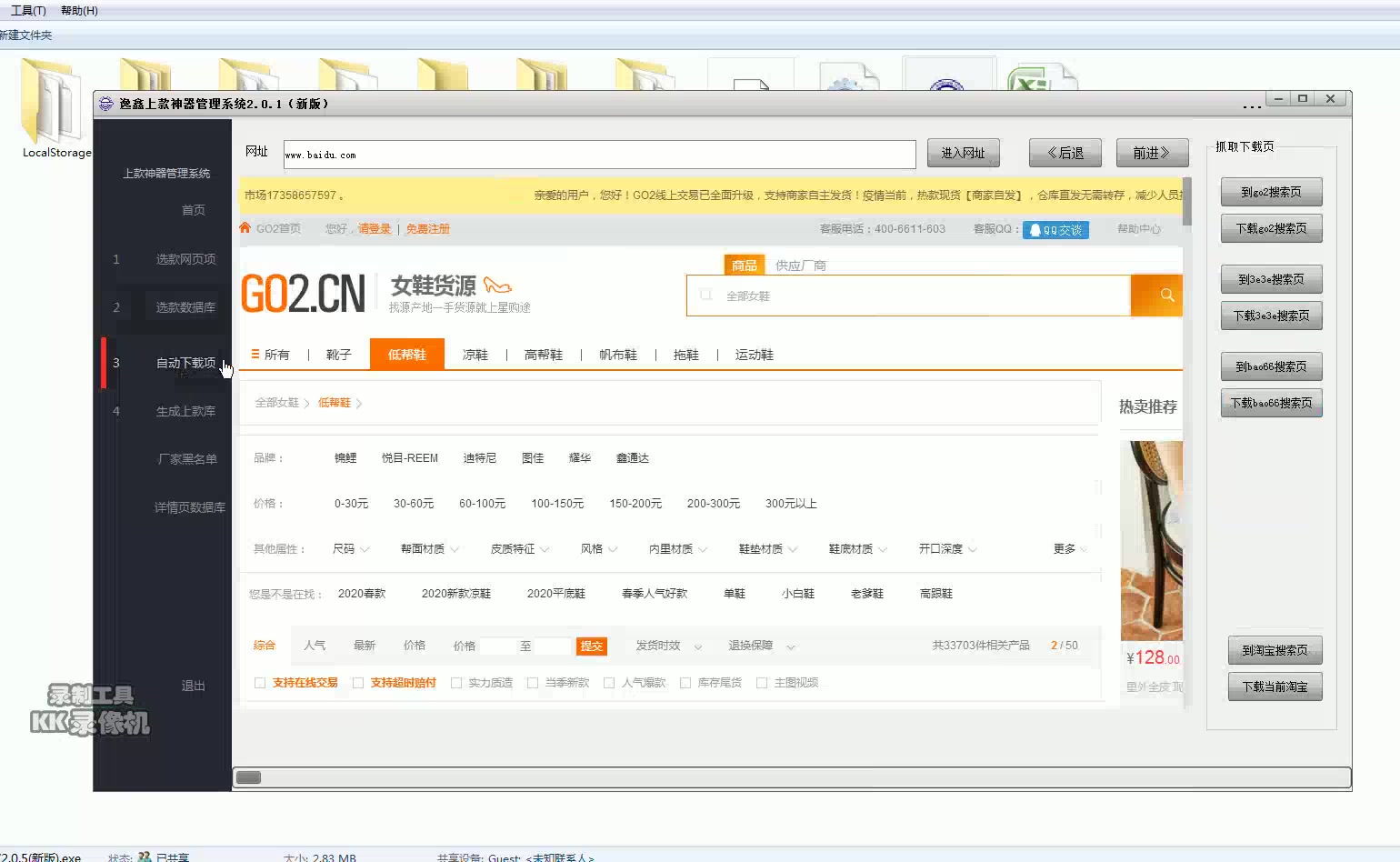Open the LocalStorage folder icon
Image resolution: width=1400 pixels, height=862 pixels.
tap(52, 102)
